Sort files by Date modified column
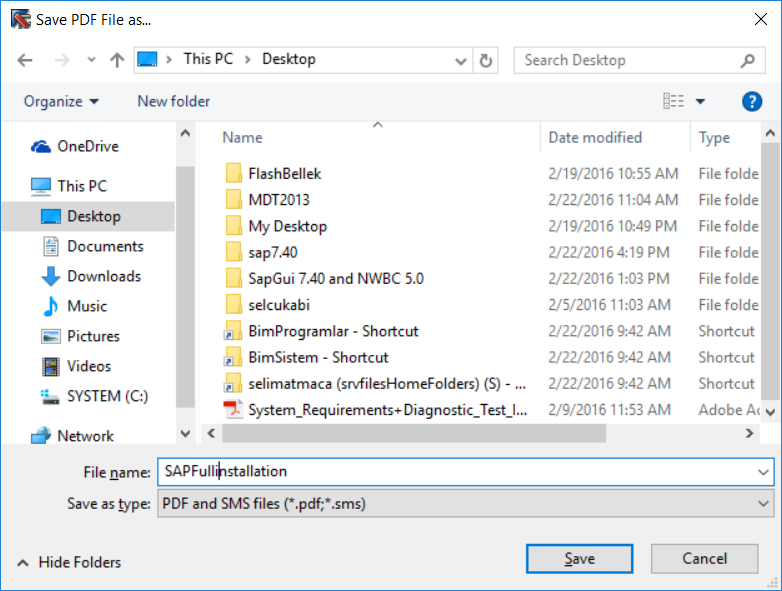This screenshot has width=782, height=591. click(595, 137)
